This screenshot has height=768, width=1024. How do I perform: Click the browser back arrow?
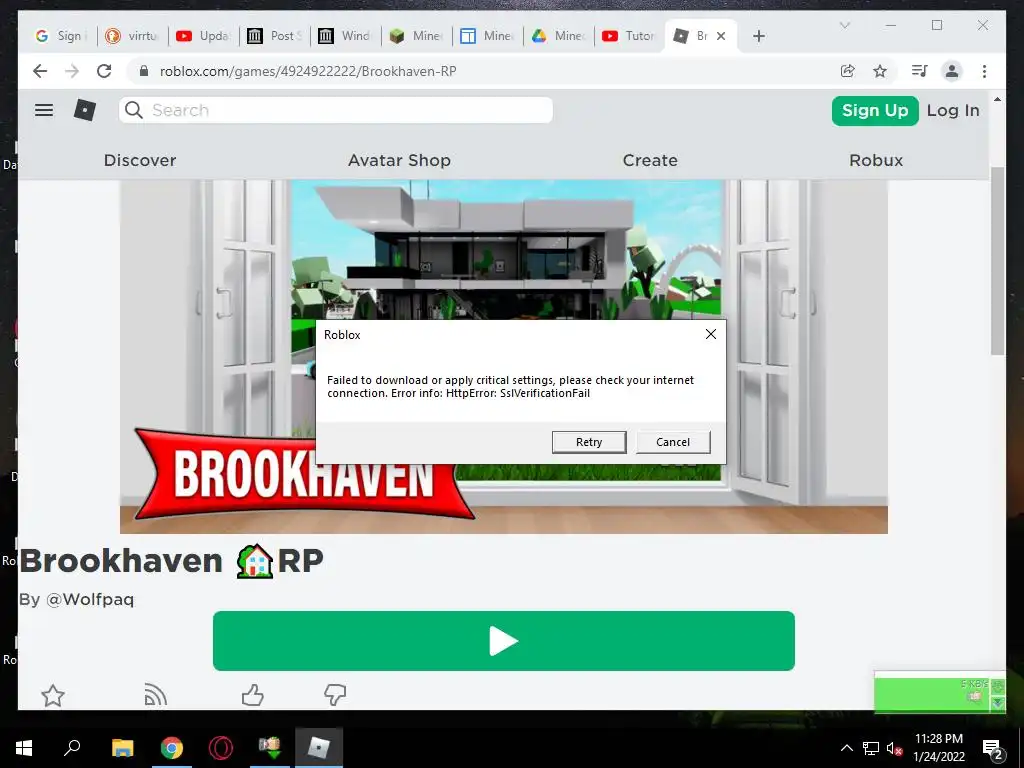pyautogui.click(x=40, y=71)
